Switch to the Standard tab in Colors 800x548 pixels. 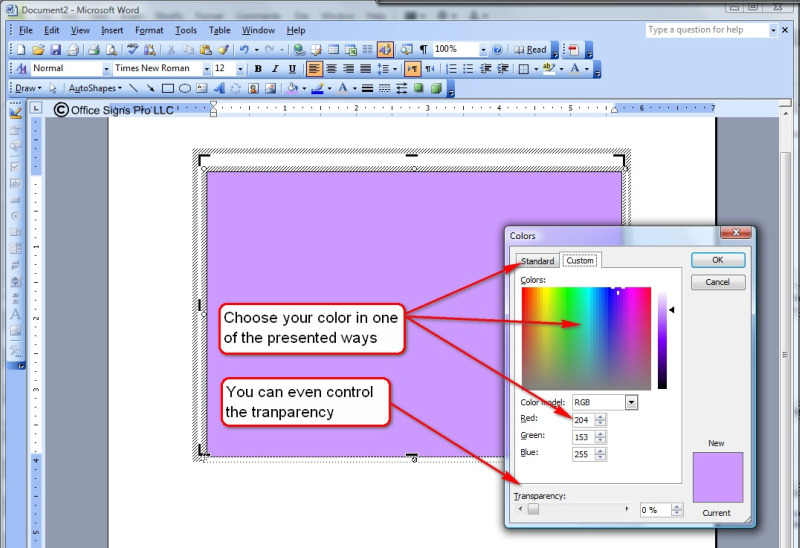pos(537,261)
